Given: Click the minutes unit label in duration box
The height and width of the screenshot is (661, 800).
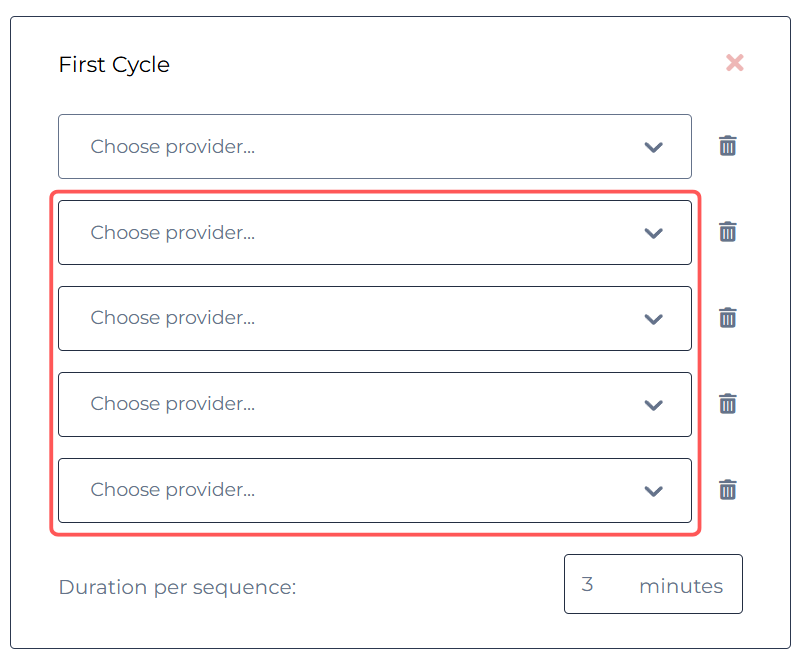Looking at the screenshot, I should click(x=681, y=586).
